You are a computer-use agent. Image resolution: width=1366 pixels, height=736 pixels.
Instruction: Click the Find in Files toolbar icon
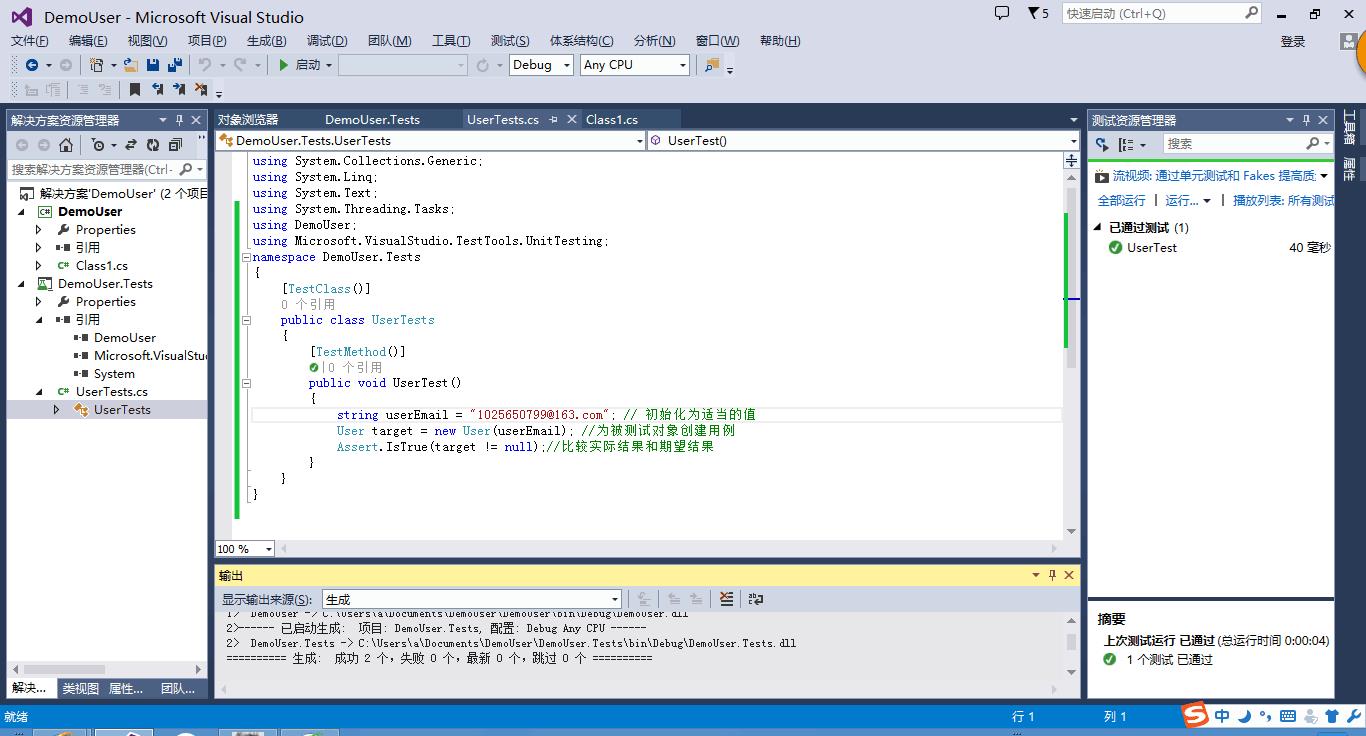click(x=712, y=65)
